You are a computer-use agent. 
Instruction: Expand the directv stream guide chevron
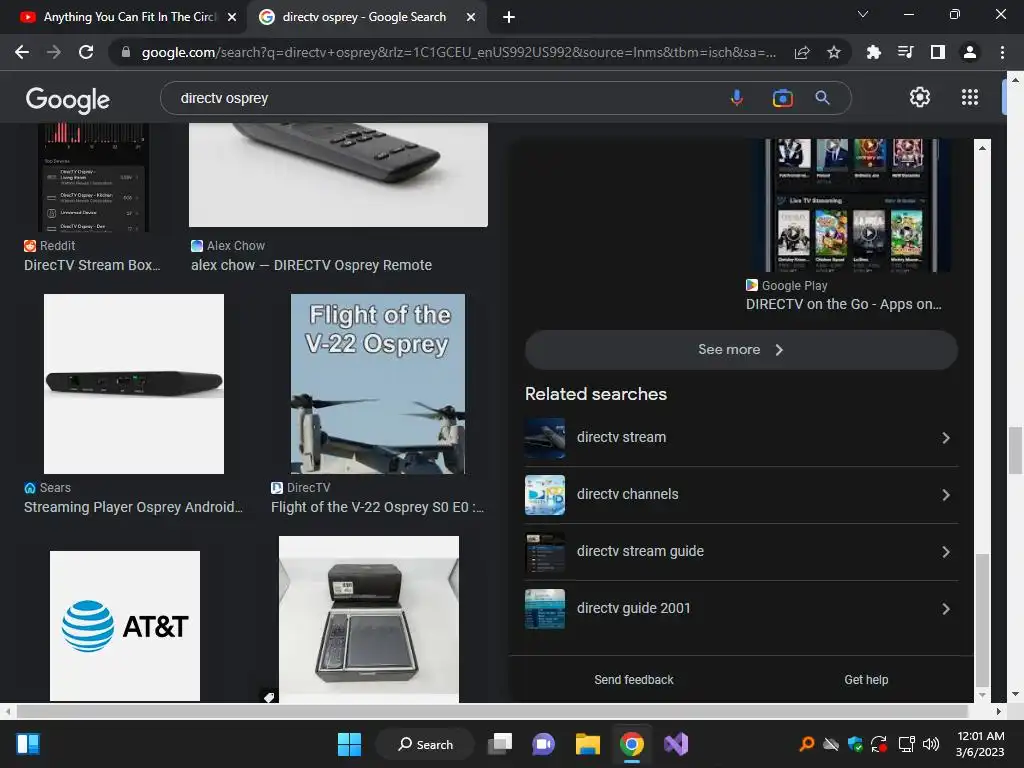coord(946,552)
